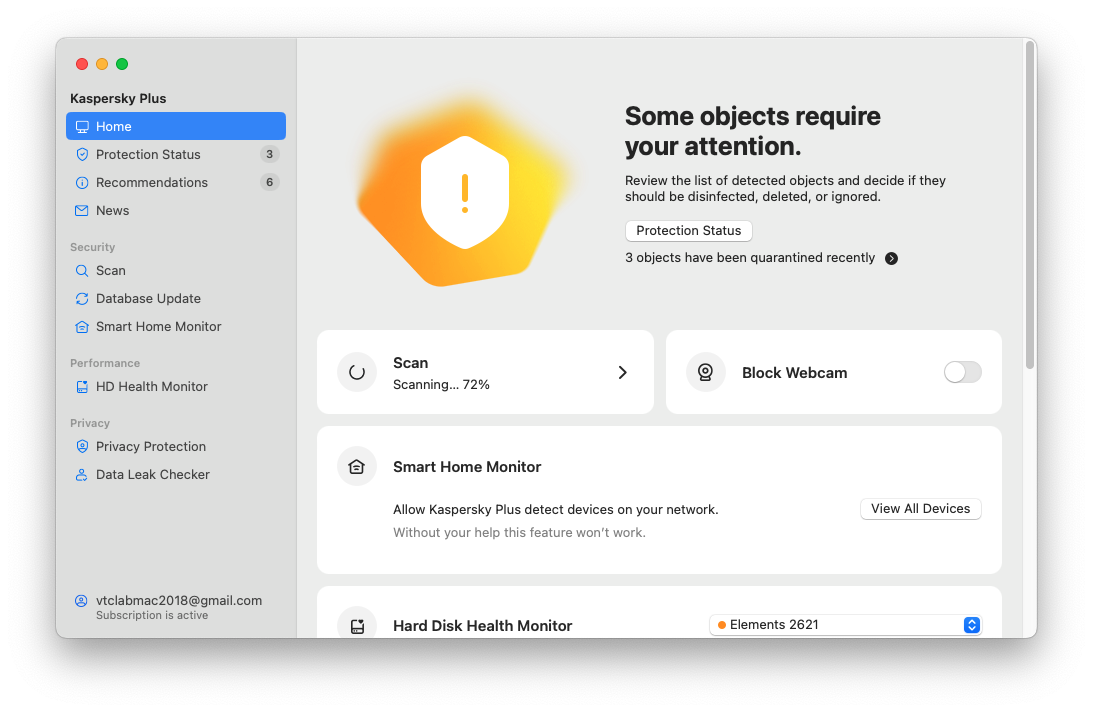Click the 3 objects quarantined recently link

coord(749,258)
